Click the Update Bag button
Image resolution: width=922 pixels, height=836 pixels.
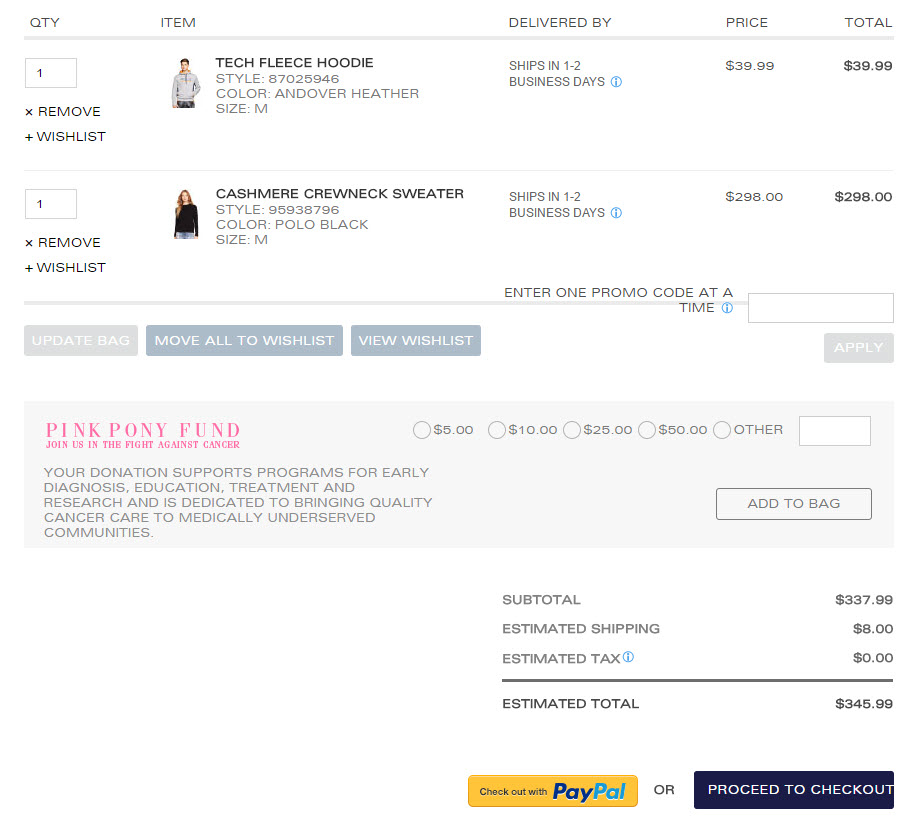pyautogui.click(x=81, y=340)
